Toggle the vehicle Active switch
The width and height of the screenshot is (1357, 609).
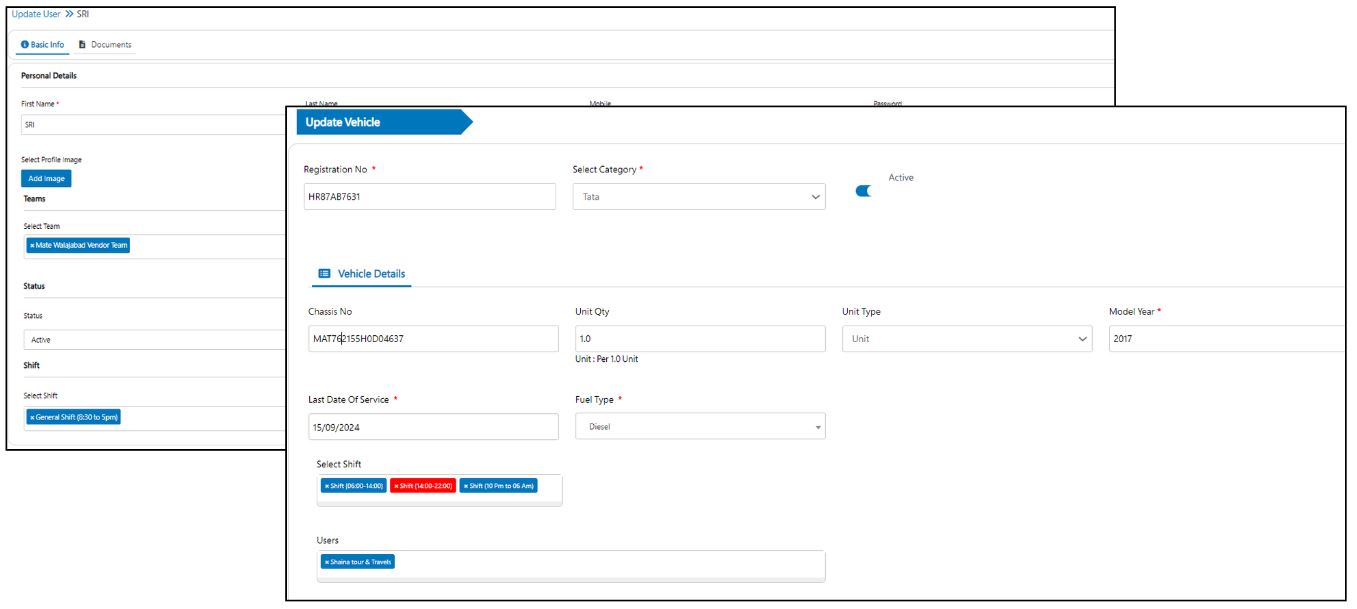pyautogui.click(x=864, y=191)
